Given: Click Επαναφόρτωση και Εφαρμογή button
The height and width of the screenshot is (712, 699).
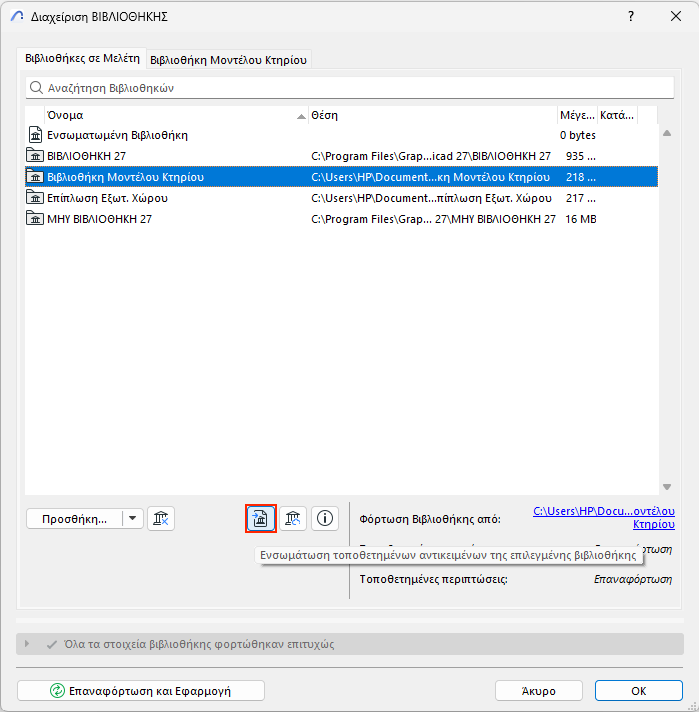Looking at the screenshot, I should [141, 691].
